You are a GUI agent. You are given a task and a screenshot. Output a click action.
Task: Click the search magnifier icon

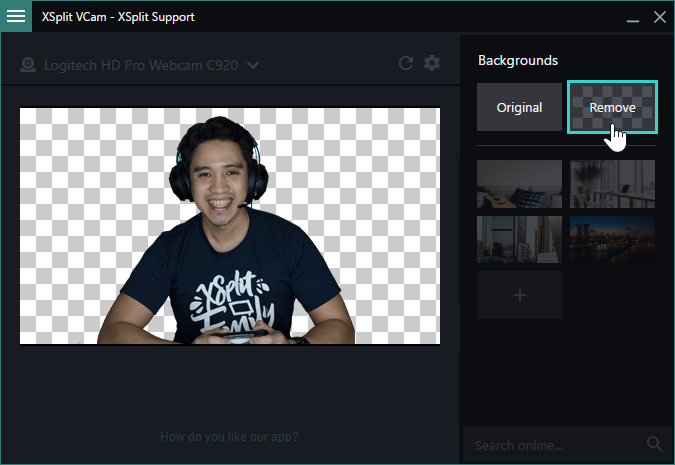click(655, 444)
